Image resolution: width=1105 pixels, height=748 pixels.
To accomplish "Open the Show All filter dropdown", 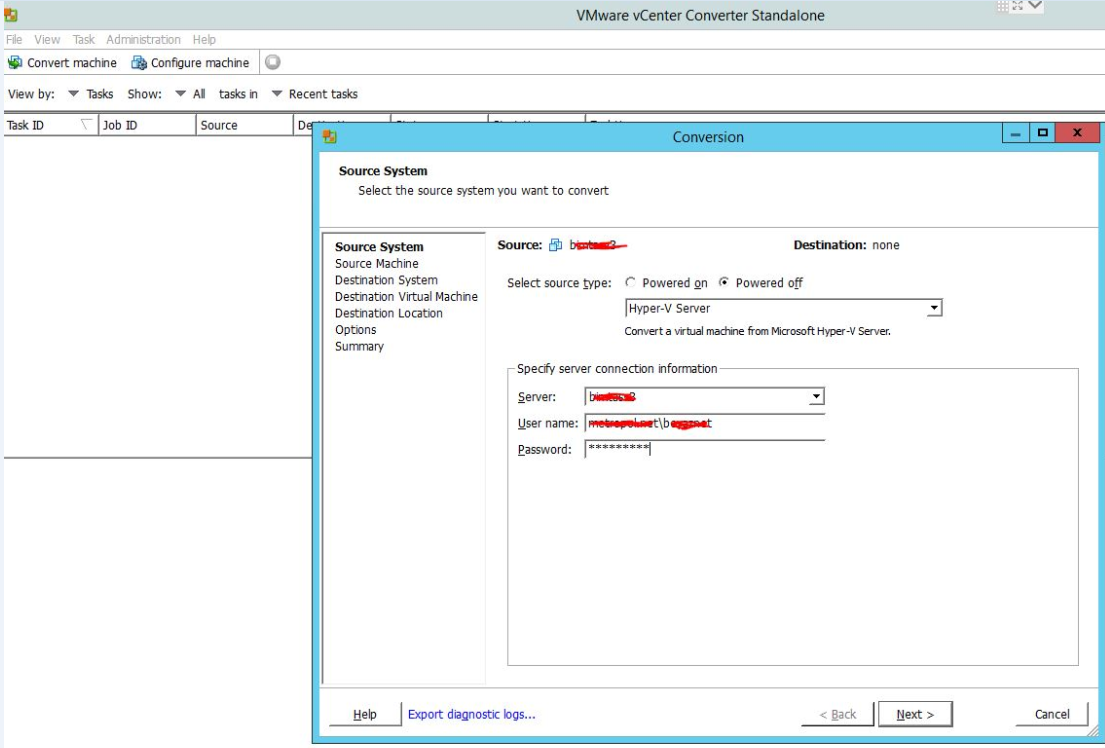I will tap(190, 94).
